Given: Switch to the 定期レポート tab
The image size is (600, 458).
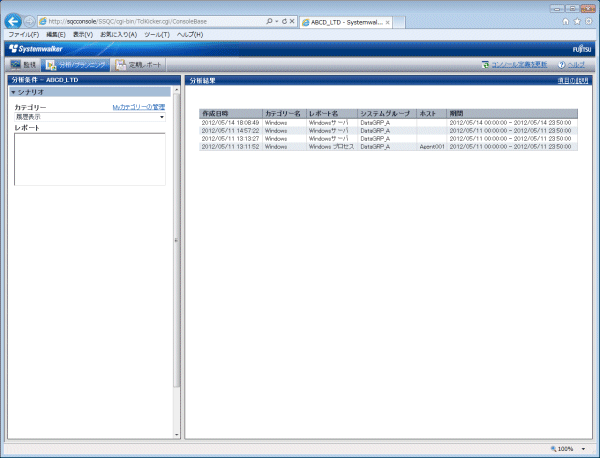Looking at the screenshot, I should click(138, 65).
